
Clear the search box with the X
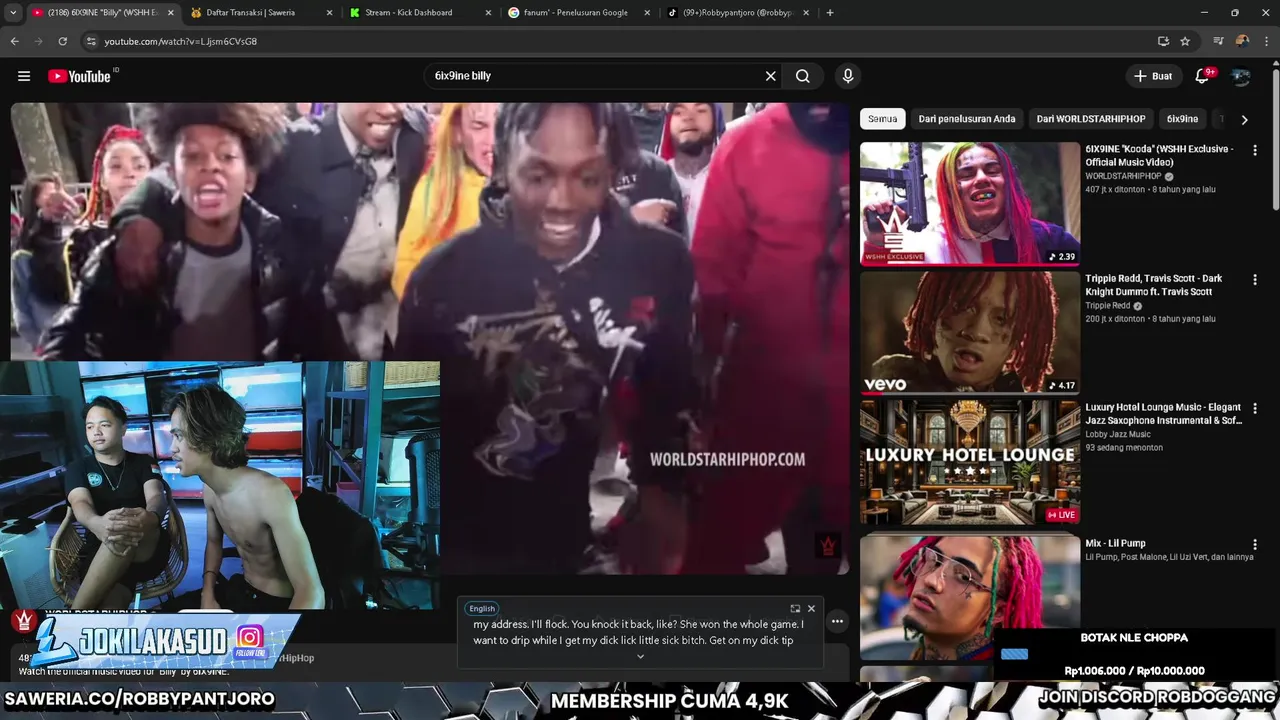point(771,76)
